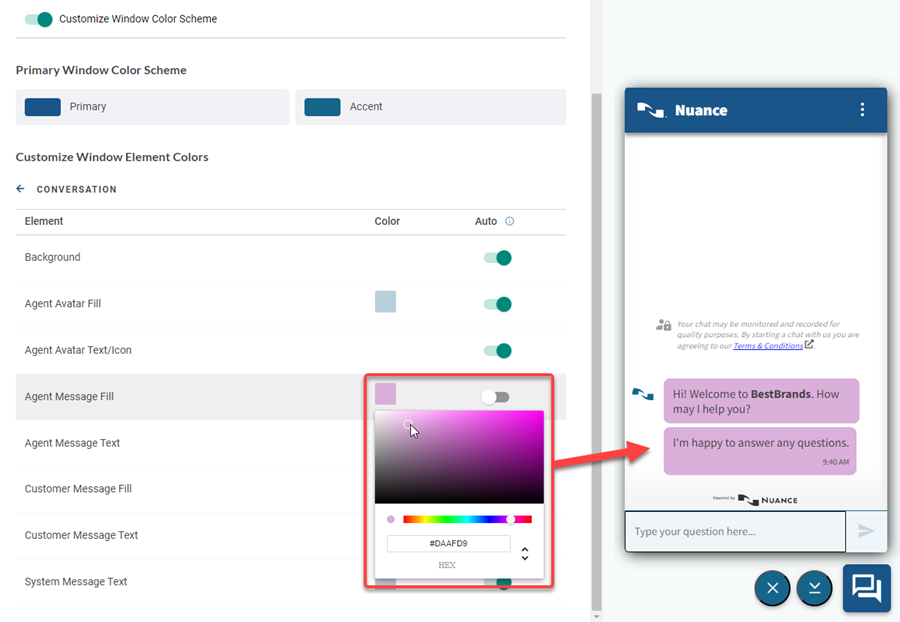Click the send message arrow icon
Viewport: 900px width, 622px height.
point(866,532)
